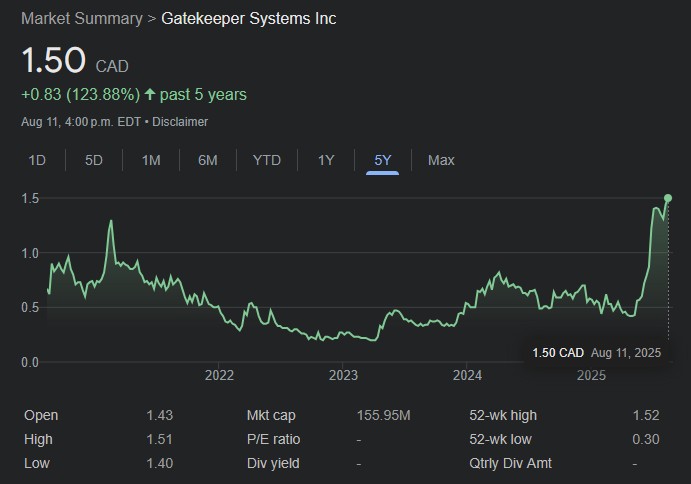
Task: Click the '52-wk low' stat label
Action: point(500,439)
